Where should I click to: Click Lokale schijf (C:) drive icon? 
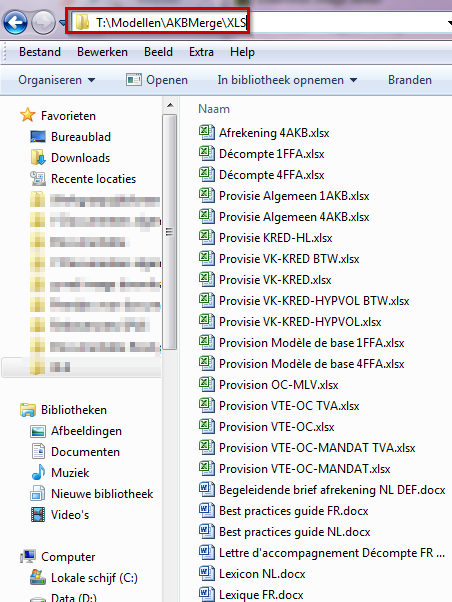[38, 577]
